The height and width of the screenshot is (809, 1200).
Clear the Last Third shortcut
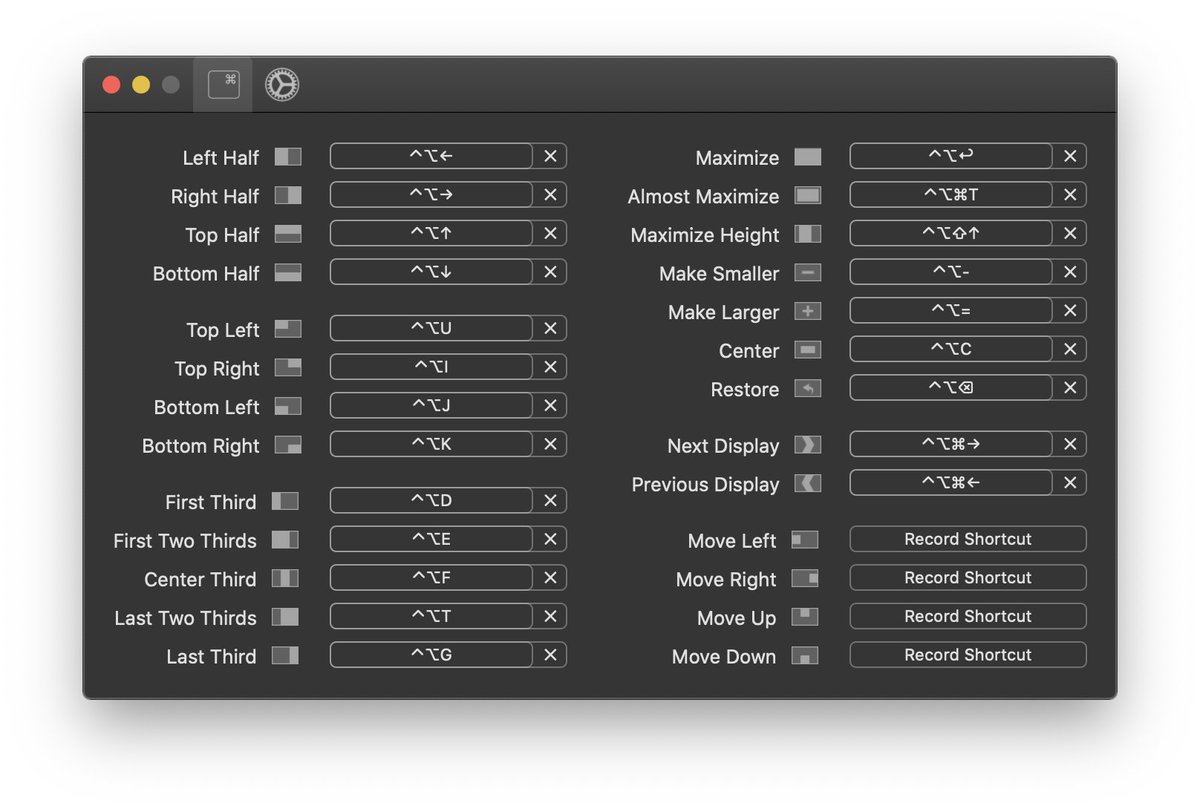(550, 655)
